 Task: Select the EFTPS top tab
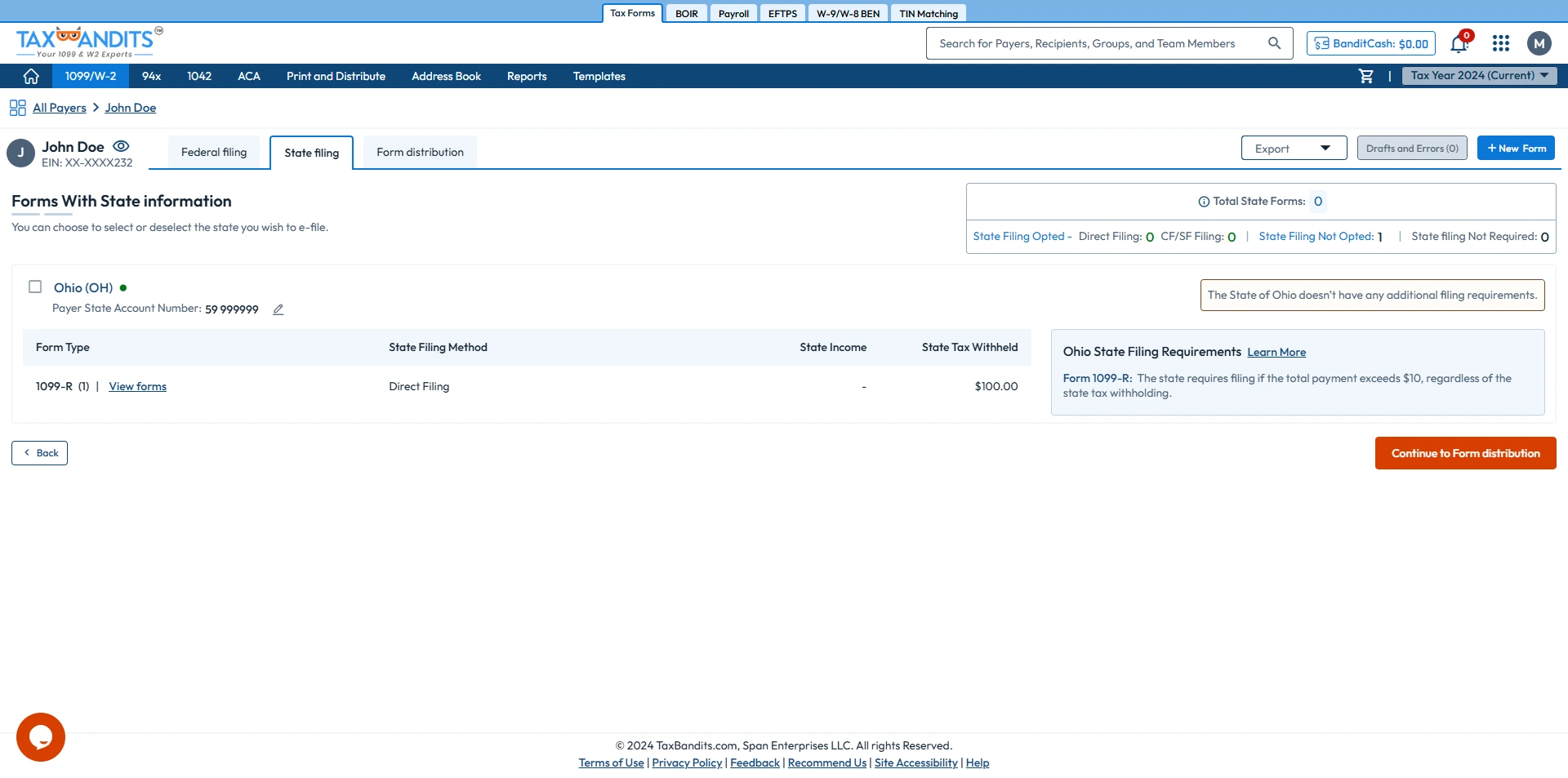pyautogui.click(x=782, y=13)
